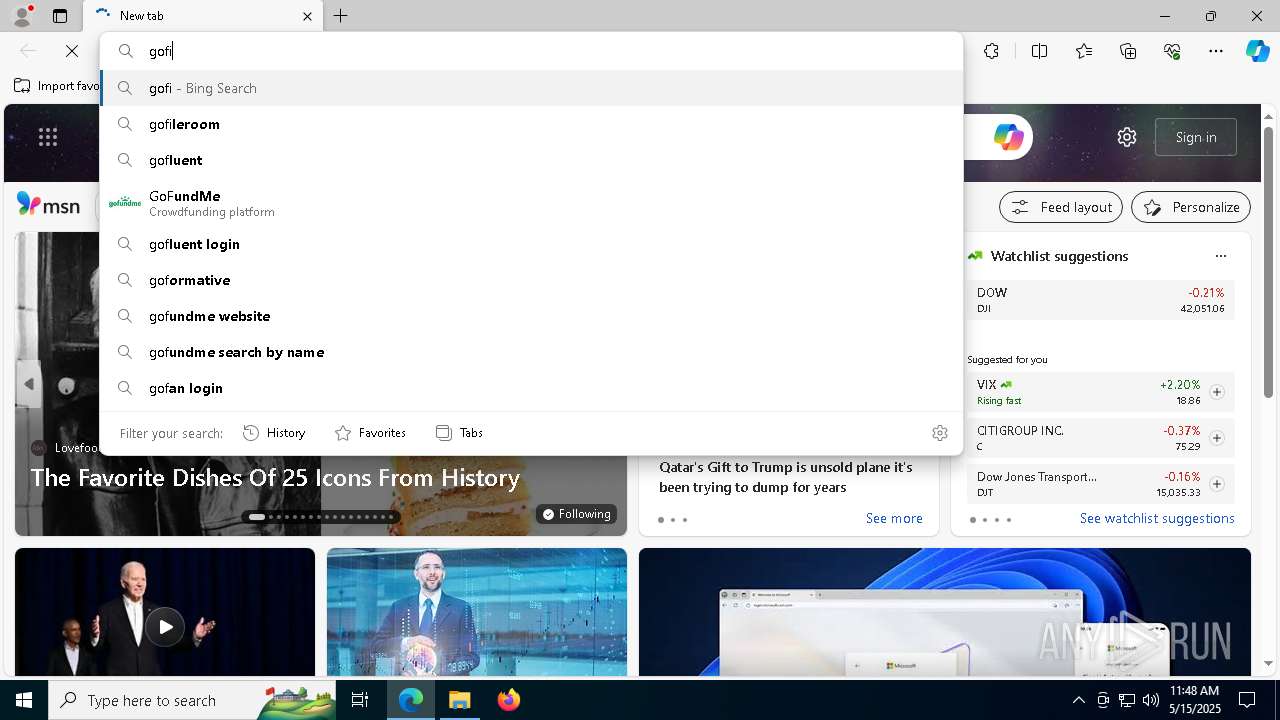Toggle the Following button on Lovefood story
Viewport: 1280px width, 720px height.
coord(576,514)
